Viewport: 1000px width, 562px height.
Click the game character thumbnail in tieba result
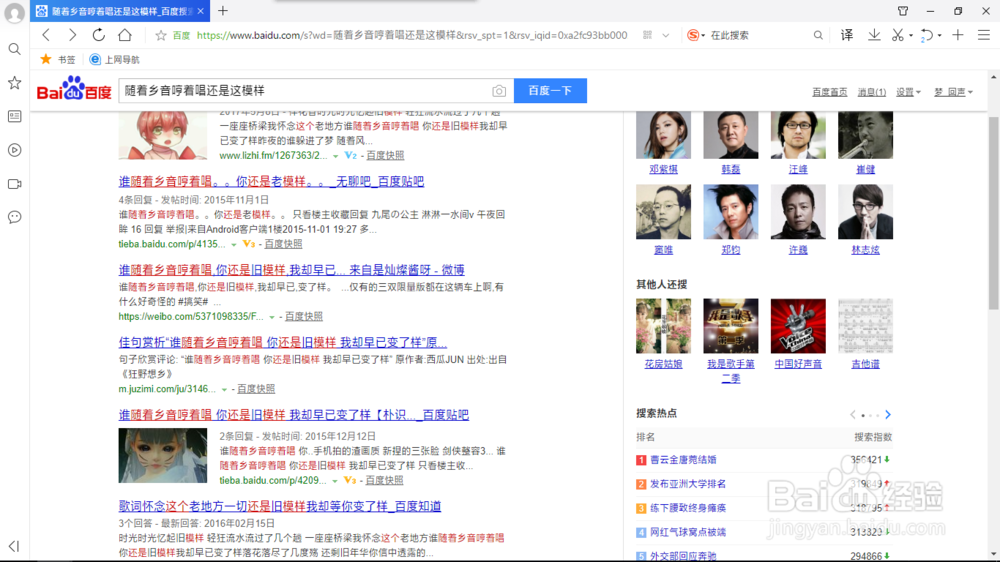(x=163, y=455)
